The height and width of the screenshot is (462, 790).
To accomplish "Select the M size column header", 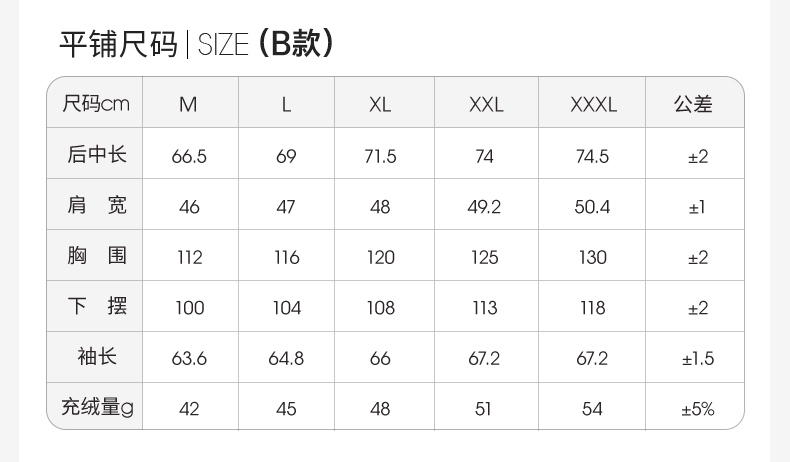I will click(188, 105).
